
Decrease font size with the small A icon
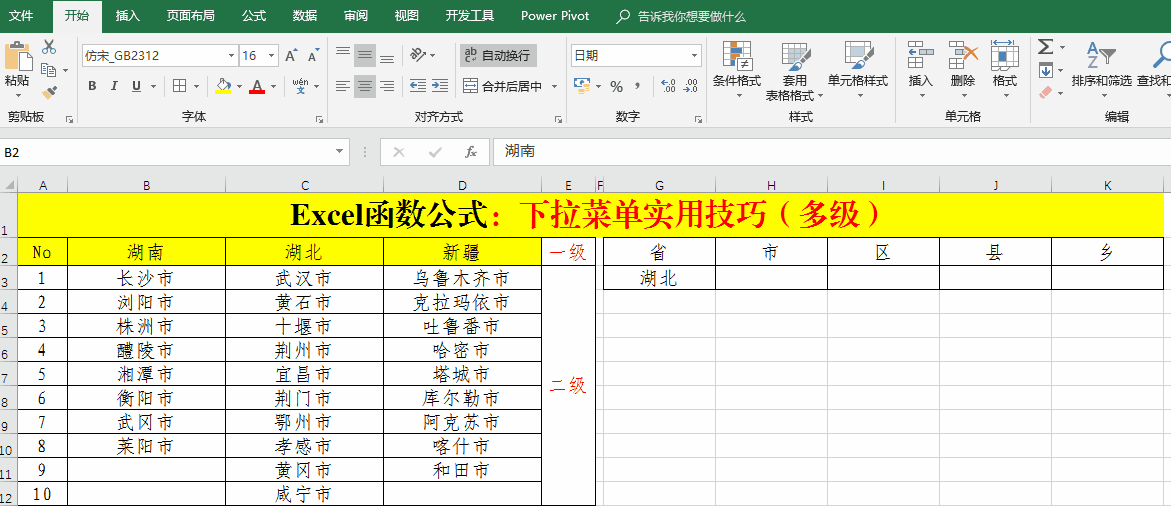(313, 56)
